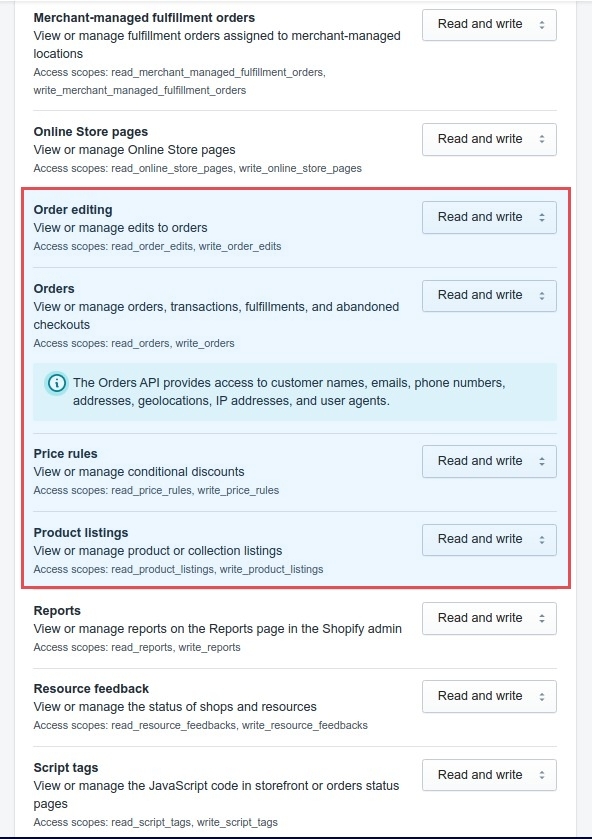Open Product listings permission dropdown

[x=489, y=539]
